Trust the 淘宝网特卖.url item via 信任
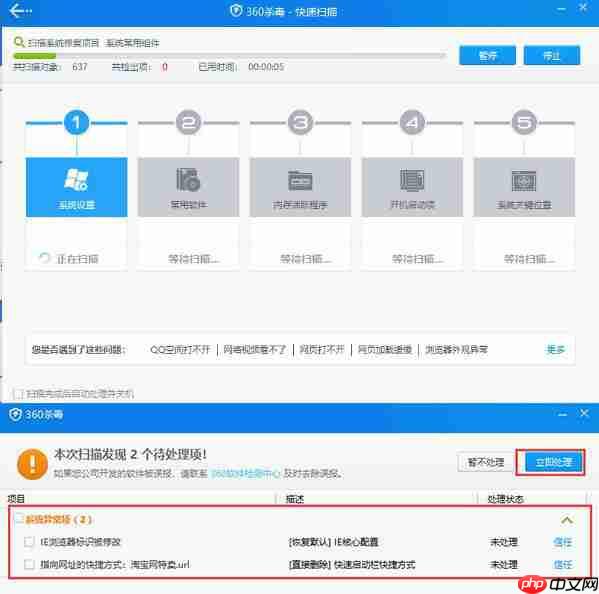Viewport: 599px width, 594px height. click(x=562, y=565)
